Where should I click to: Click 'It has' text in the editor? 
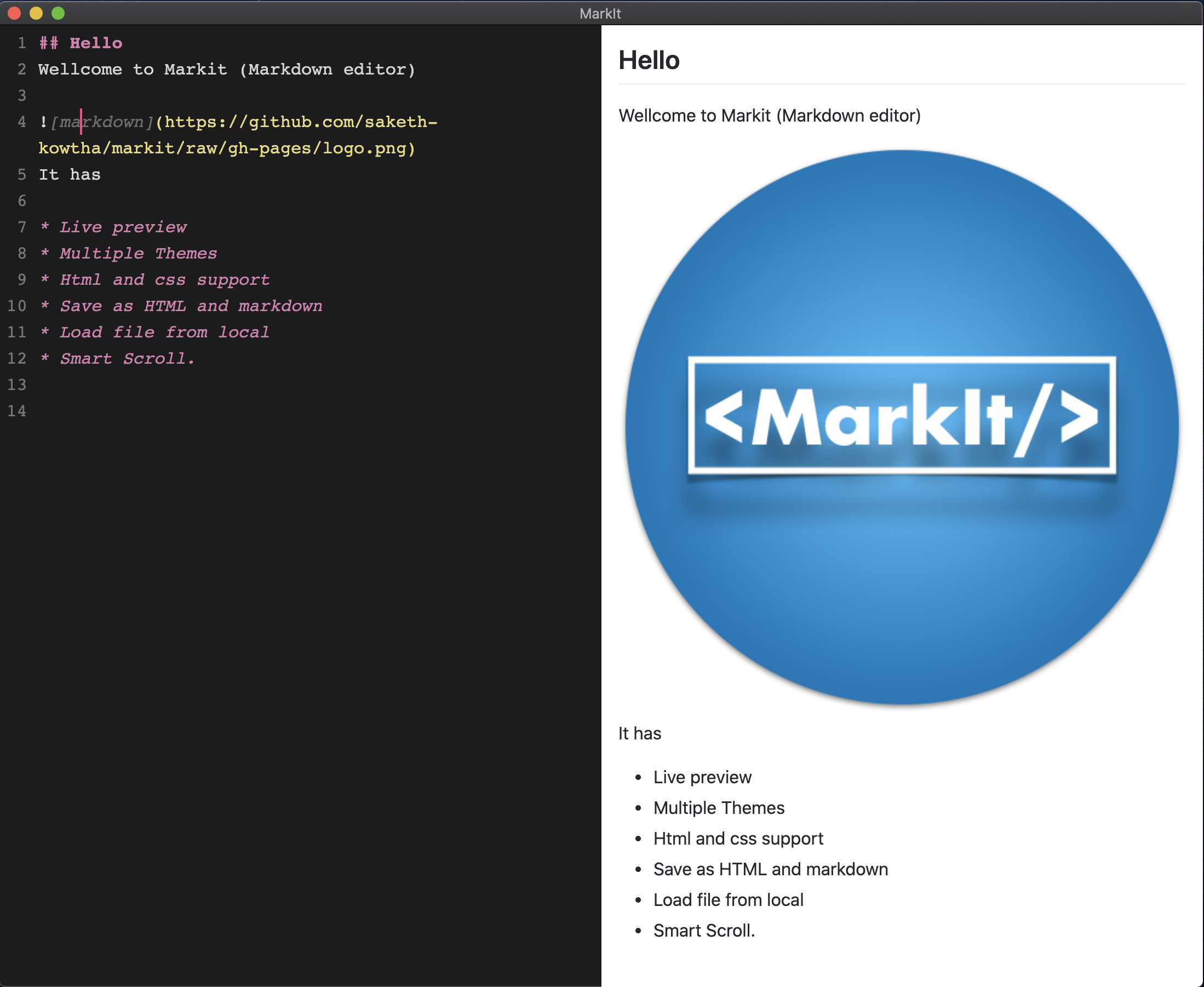70,175
